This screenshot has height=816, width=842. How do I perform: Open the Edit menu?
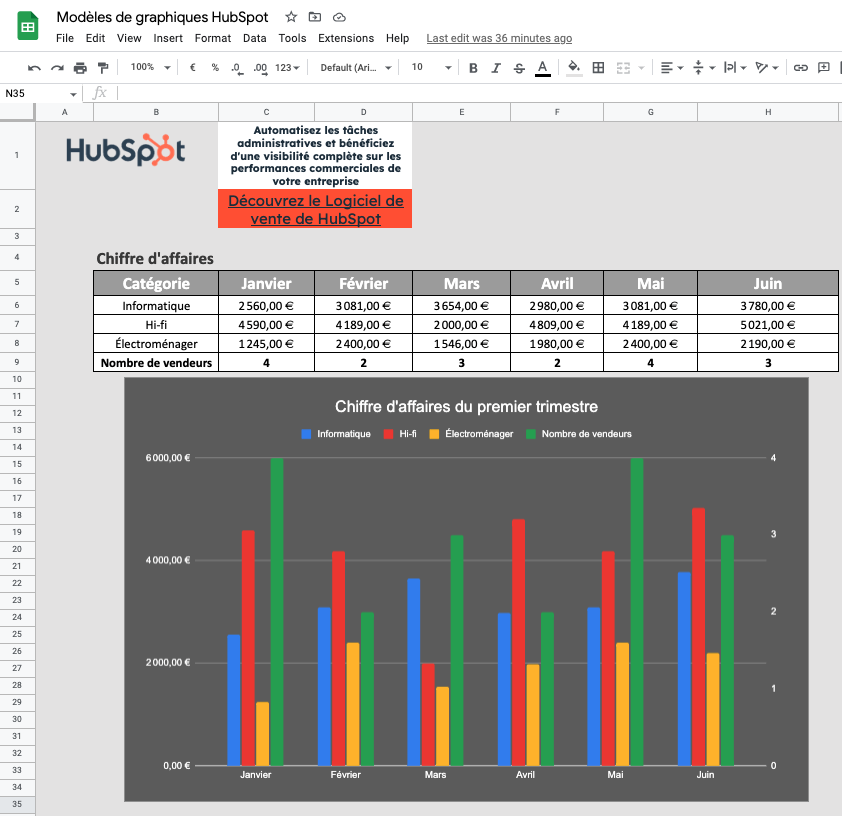tap(95, 38)
